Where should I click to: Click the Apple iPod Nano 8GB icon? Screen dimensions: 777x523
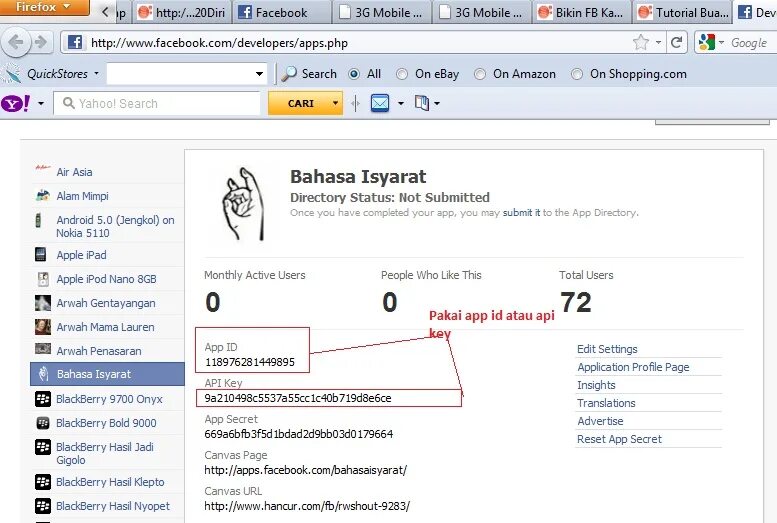(x=43, y=279)
